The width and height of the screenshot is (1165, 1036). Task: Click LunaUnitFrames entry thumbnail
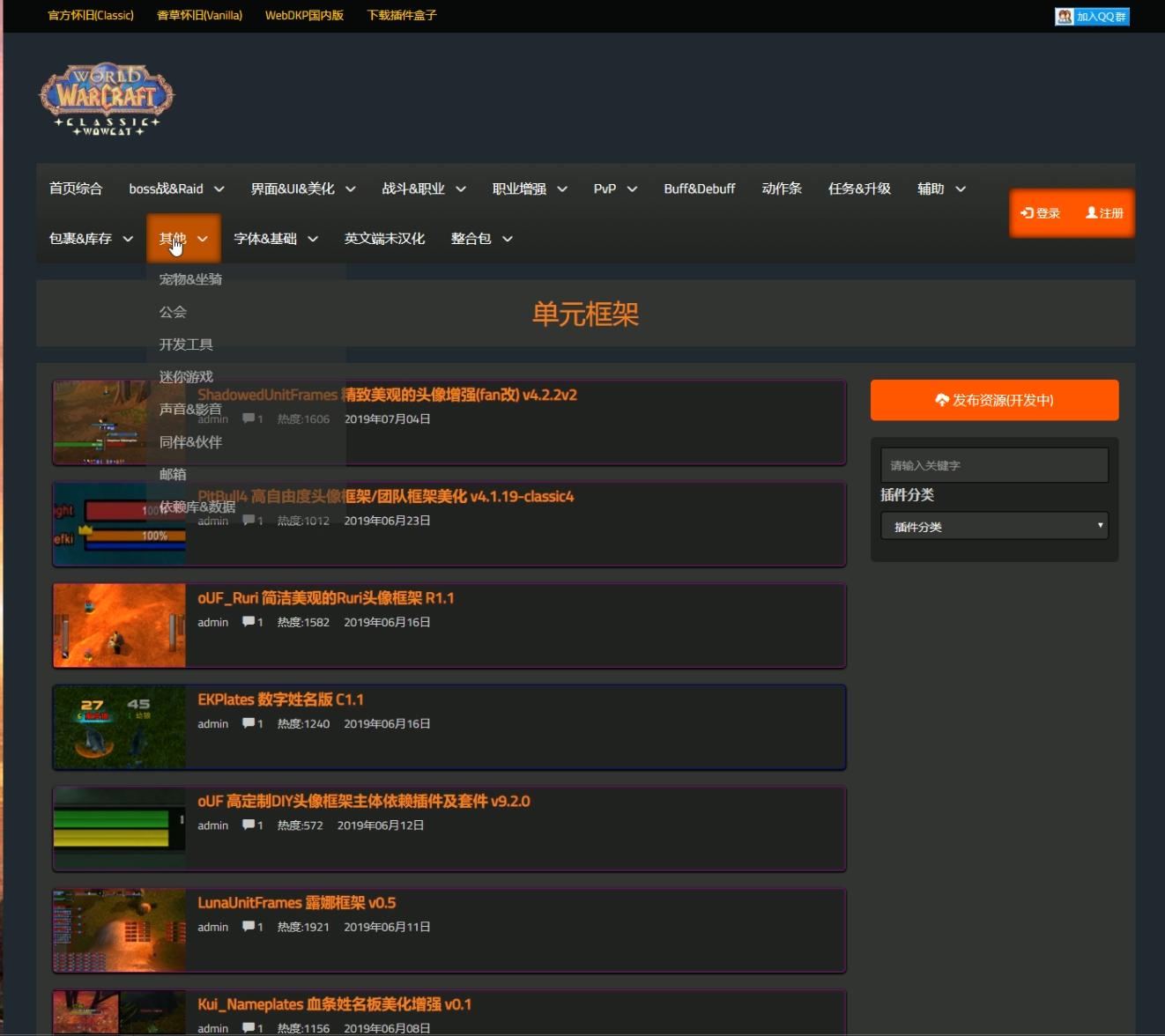[120, 930]
